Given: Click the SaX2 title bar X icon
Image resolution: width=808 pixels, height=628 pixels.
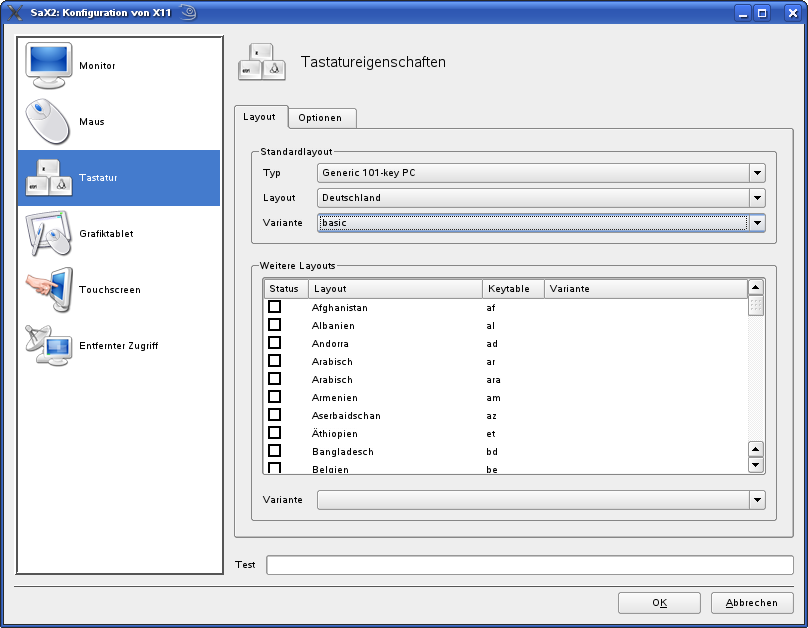Looking at the screenshot, I should click(x=14, y=14).
